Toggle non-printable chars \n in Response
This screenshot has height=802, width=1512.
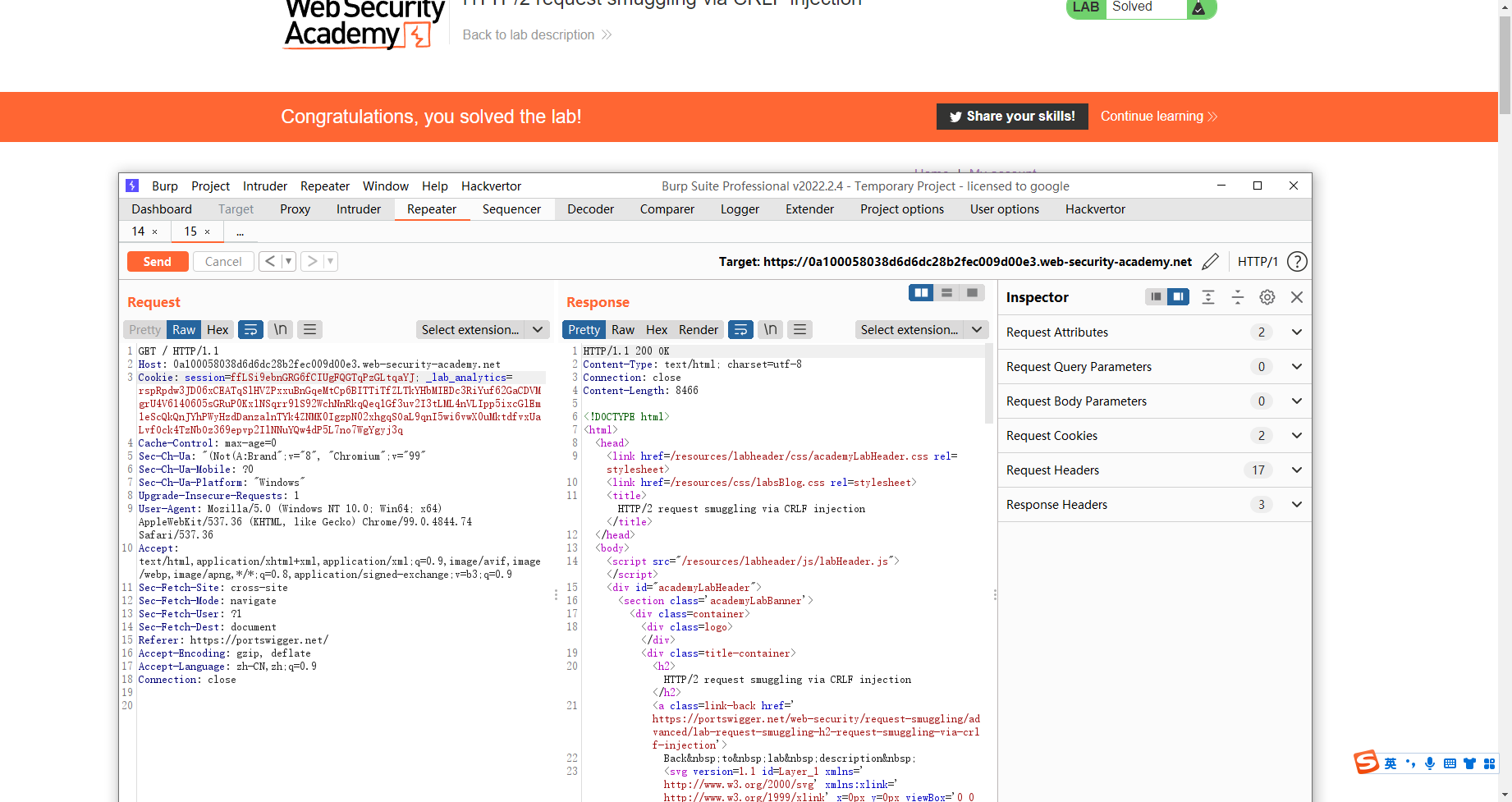pyautogui.click(x=770, y=329)
